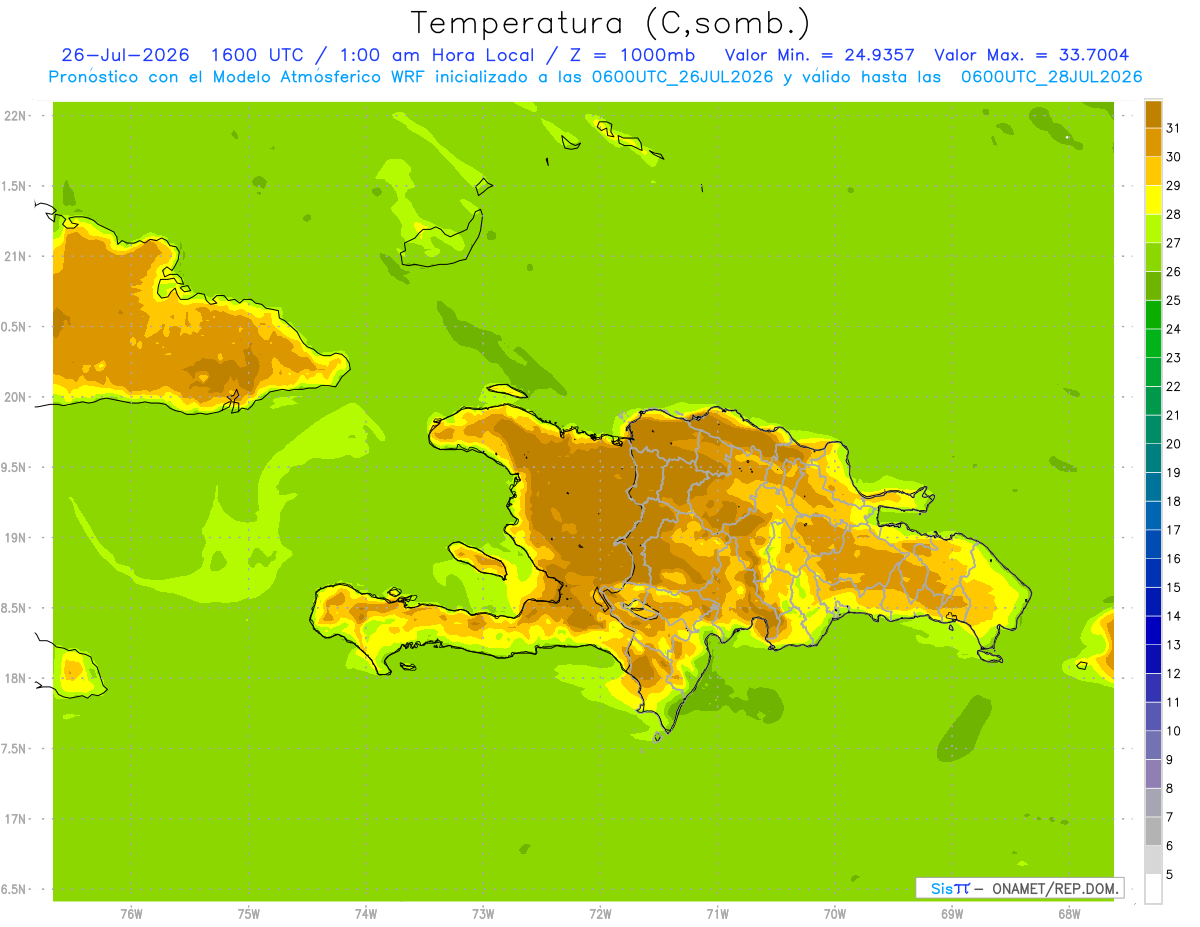Viewport: 1200px width, 927px height.
Task: Click the "71W" longitude label
Action: tap(717, 914)
